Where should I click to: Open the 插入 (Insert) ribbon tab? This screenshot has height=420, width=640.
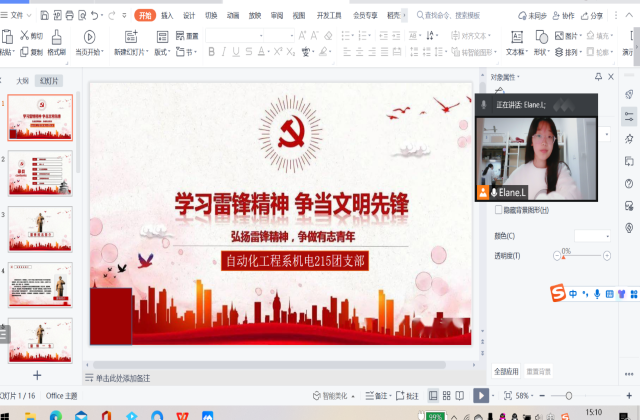pyautogui.click(x=167, y=15)
